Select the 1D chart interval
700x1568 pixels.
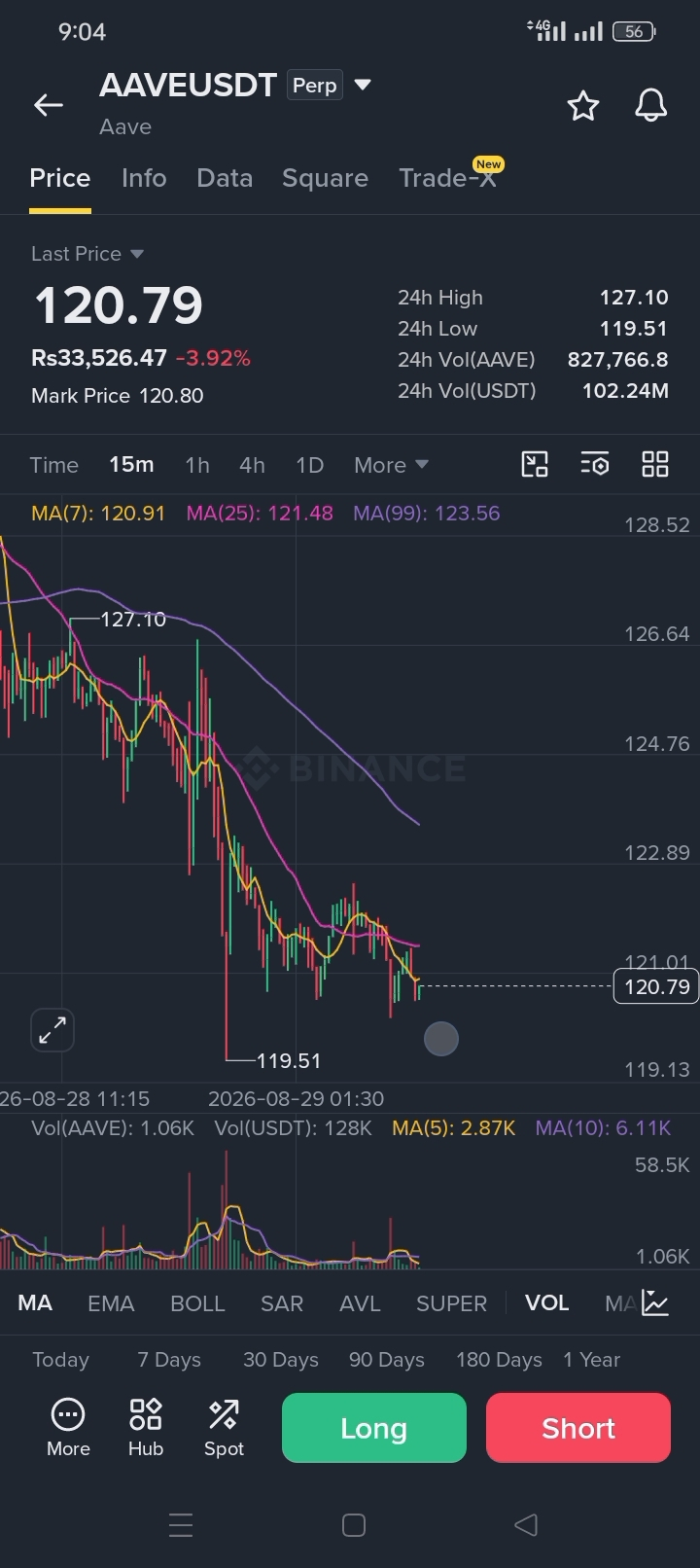click(309, 465)
